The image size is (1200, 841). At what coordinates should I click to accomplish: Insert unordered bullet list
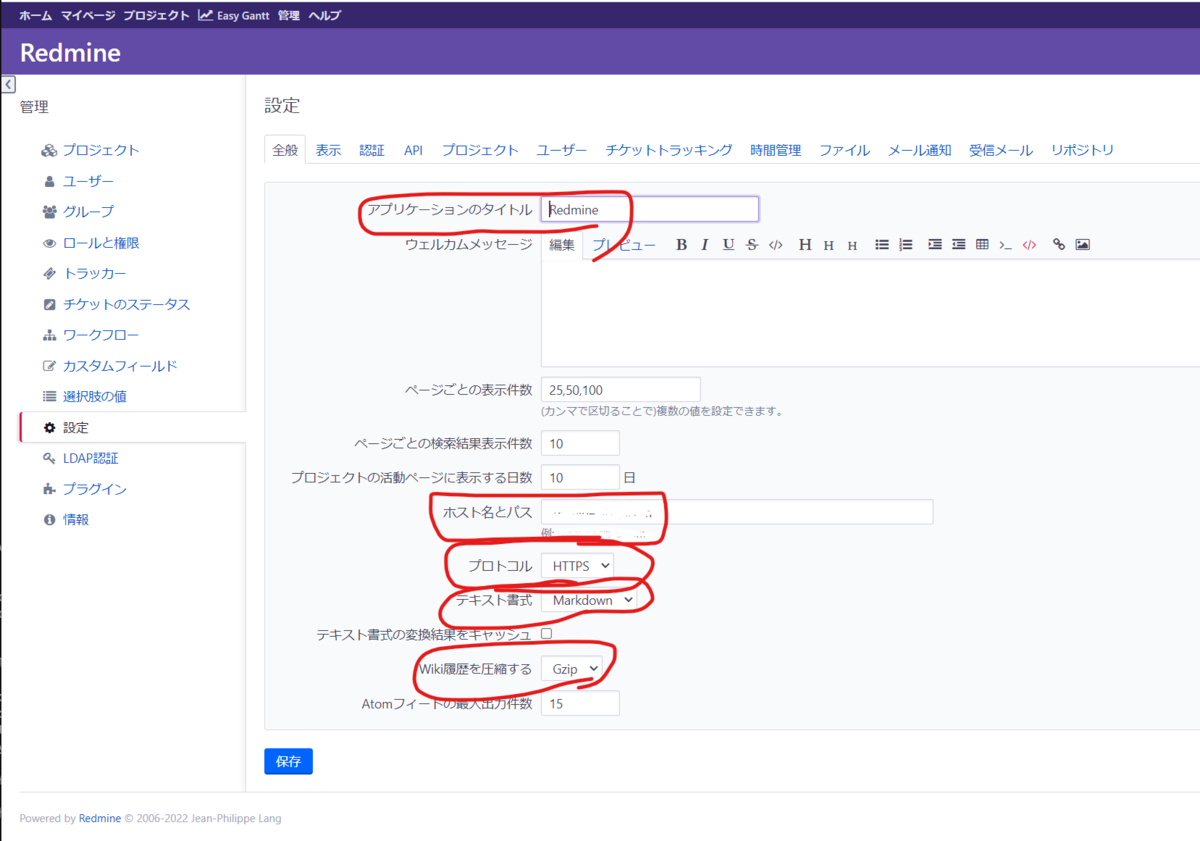click(x=882, y=245)
